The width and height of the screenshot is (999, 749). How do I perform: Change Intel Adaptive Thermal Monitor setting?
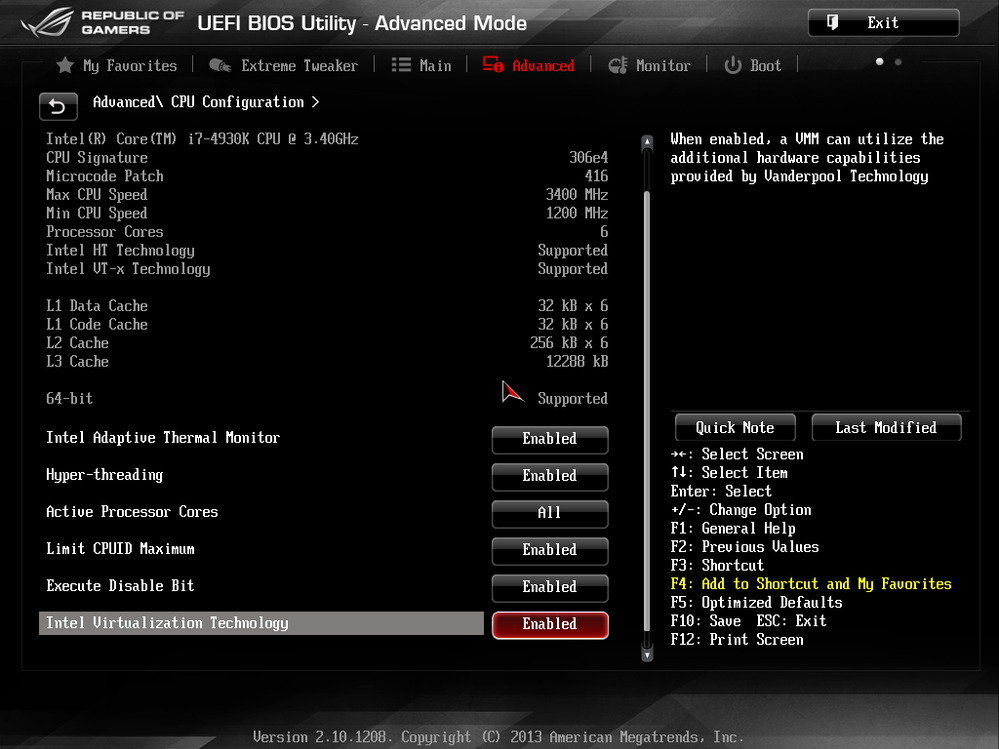click(x=550, y=439)
